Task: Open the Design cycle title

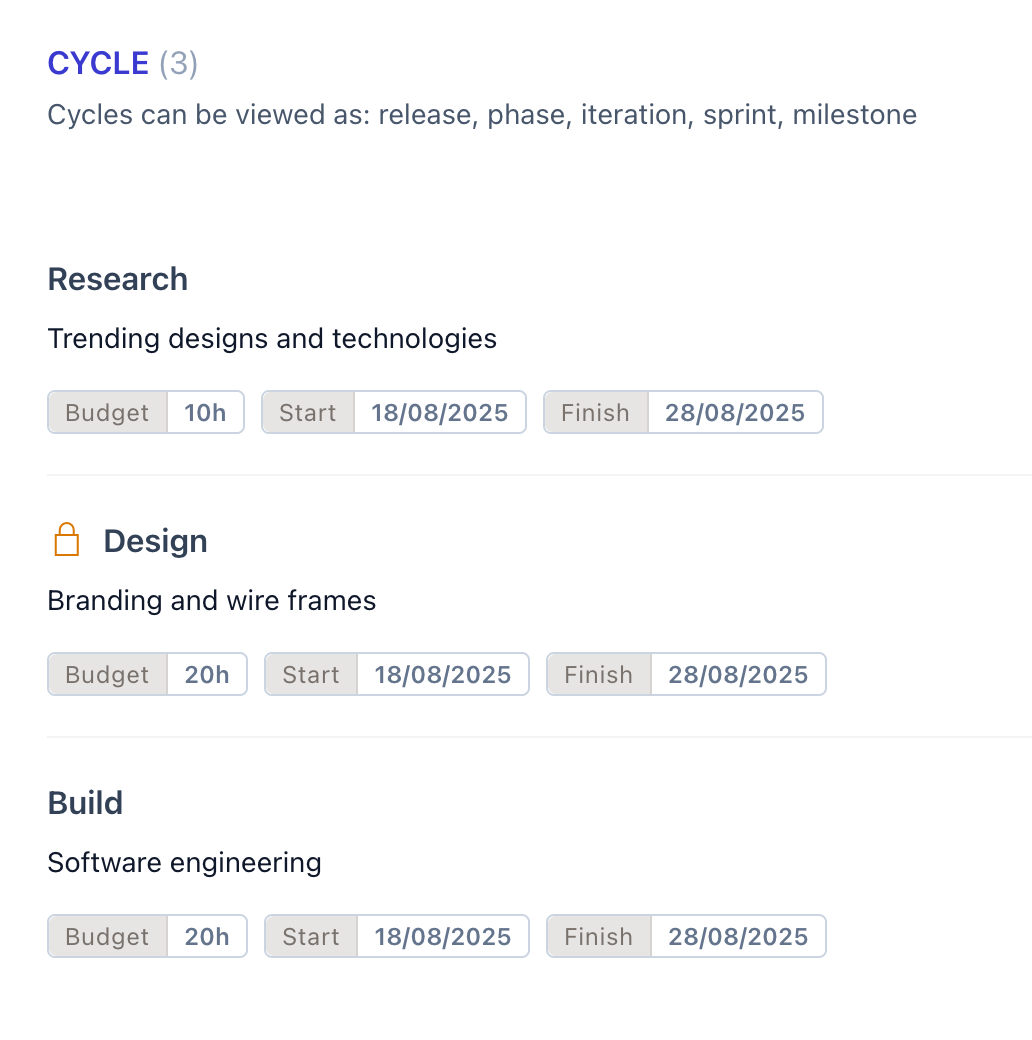Action: point(155,541)
